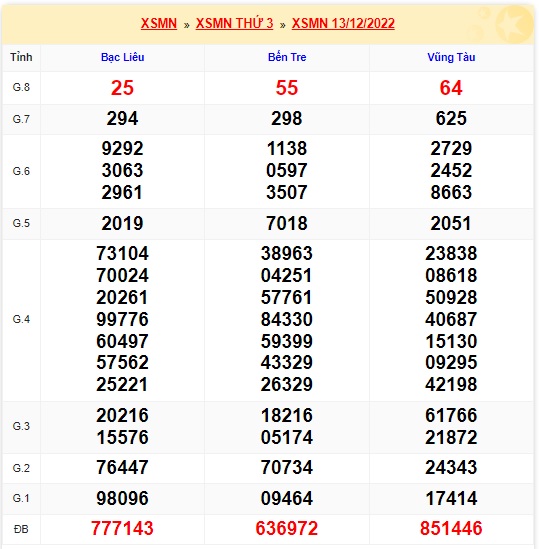Select the G.2 row label
The width and height of the screenshot is (539, 549).
[21, 468]
